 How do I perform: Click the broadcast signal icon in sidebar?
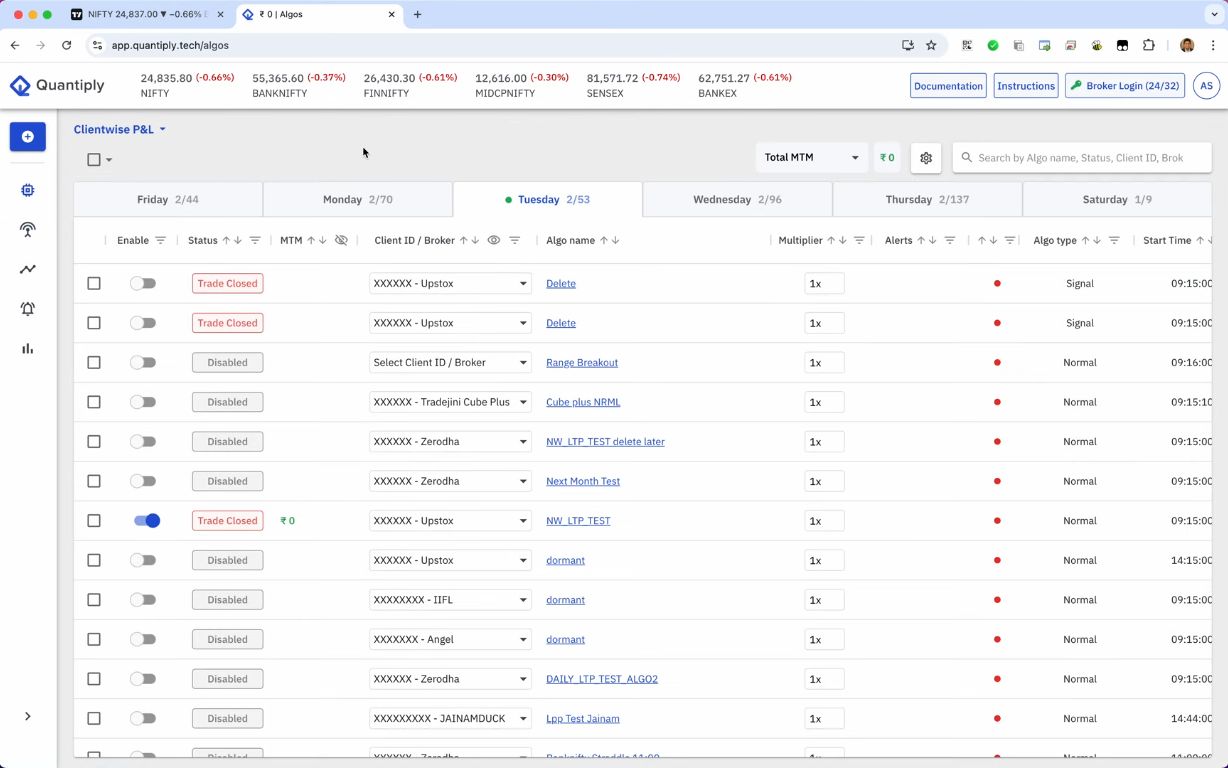coord(27,229)
